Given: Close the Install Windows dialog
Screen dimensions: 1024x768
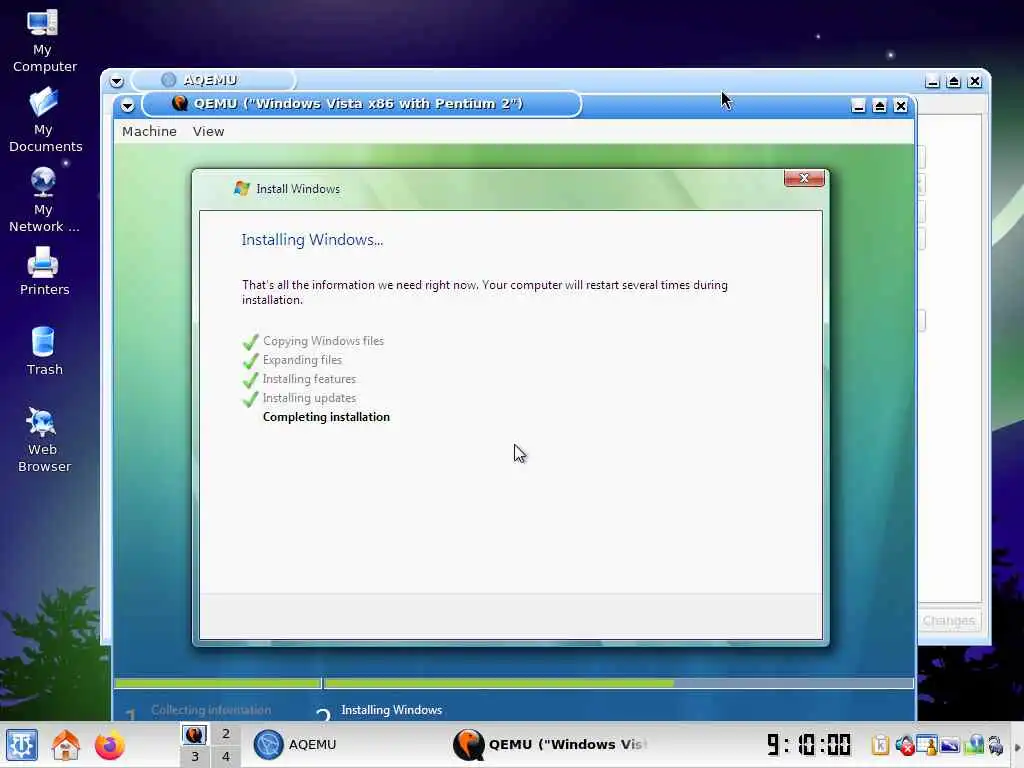Looking at the screenshot, I should (804, 178).
